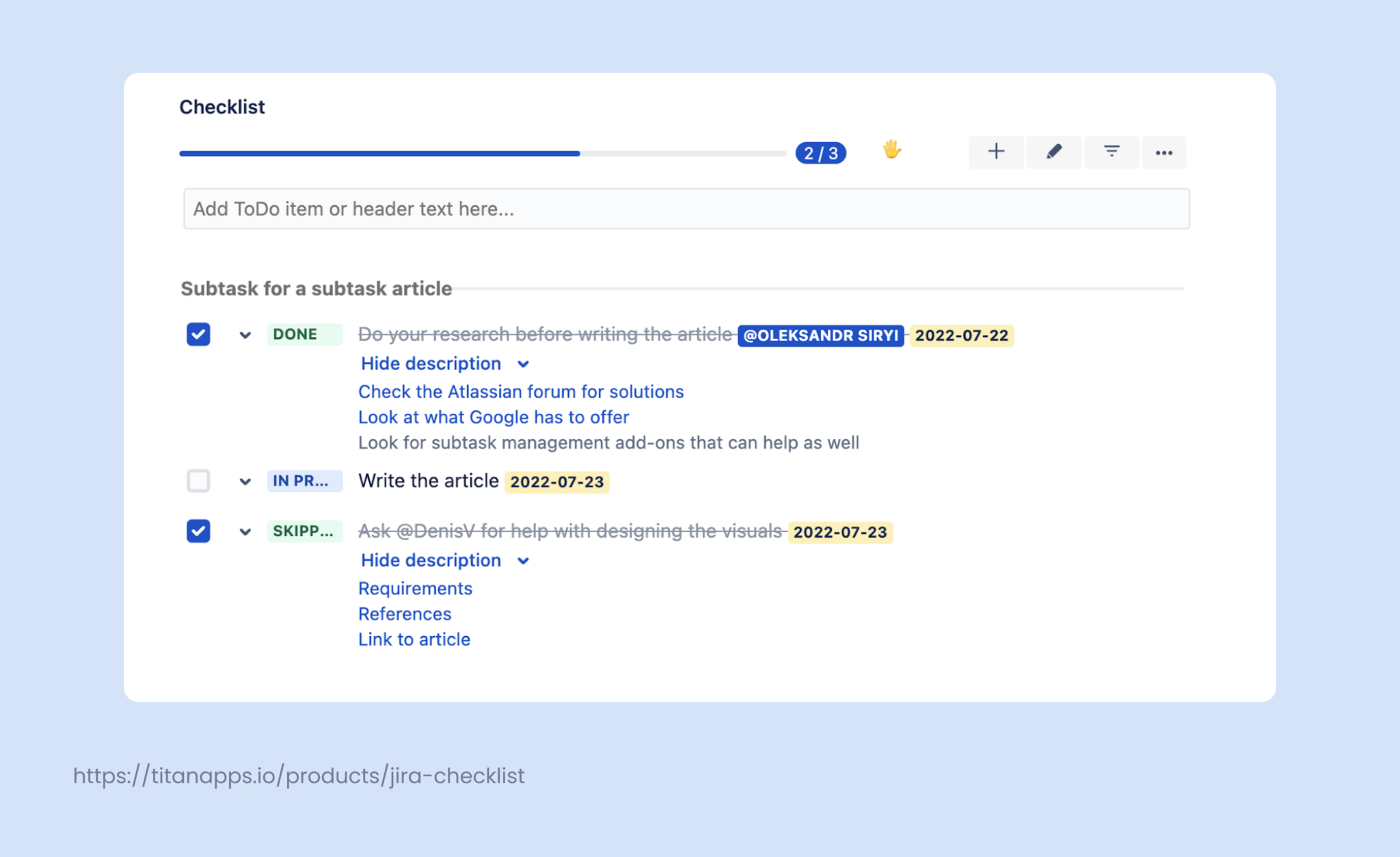Change status via the IN PR... badge

tap(304, 480)
